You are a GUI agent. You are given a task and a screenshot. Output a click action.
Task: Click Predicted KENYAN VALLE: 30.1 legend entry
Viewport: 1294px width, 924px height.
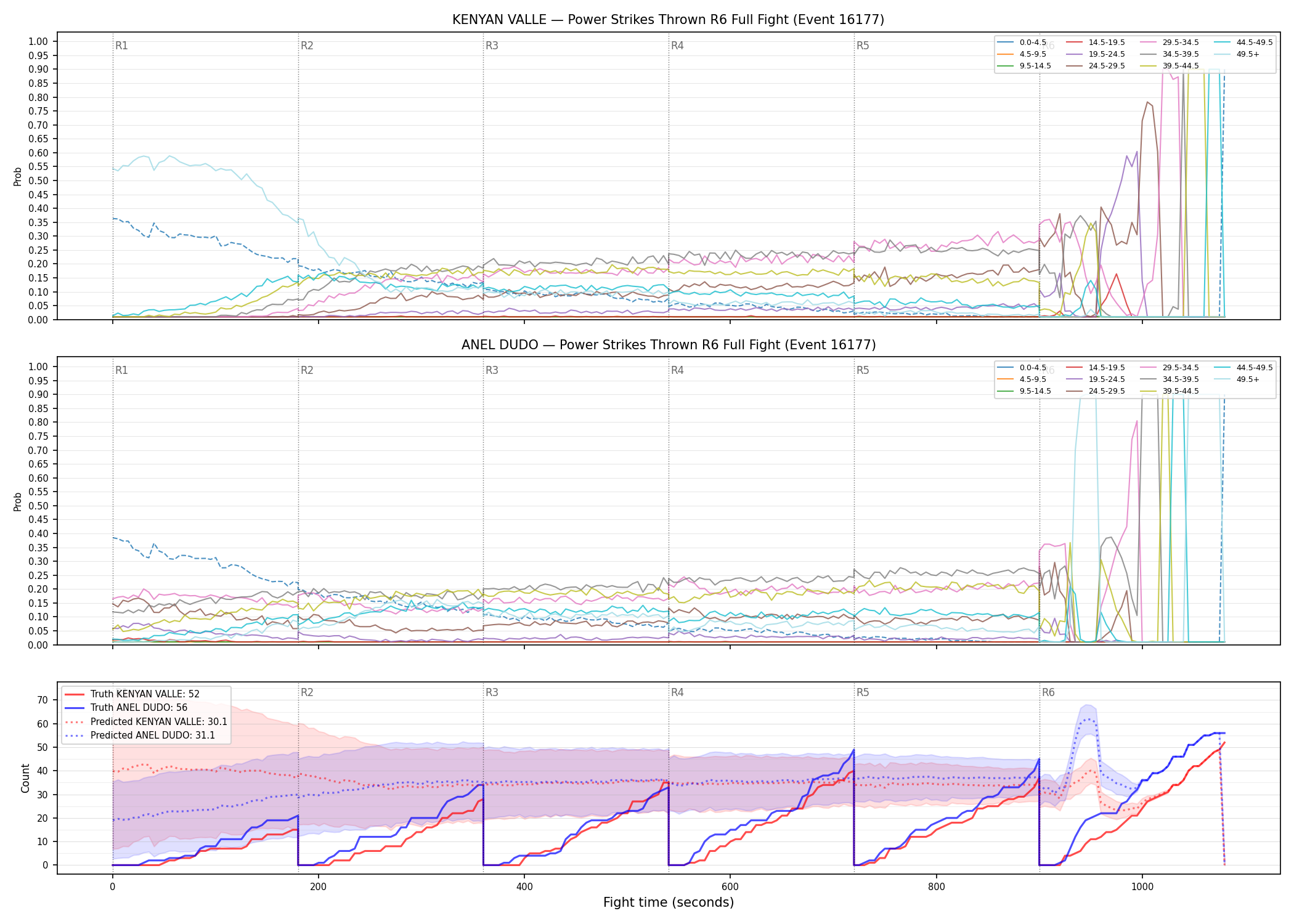146,722
